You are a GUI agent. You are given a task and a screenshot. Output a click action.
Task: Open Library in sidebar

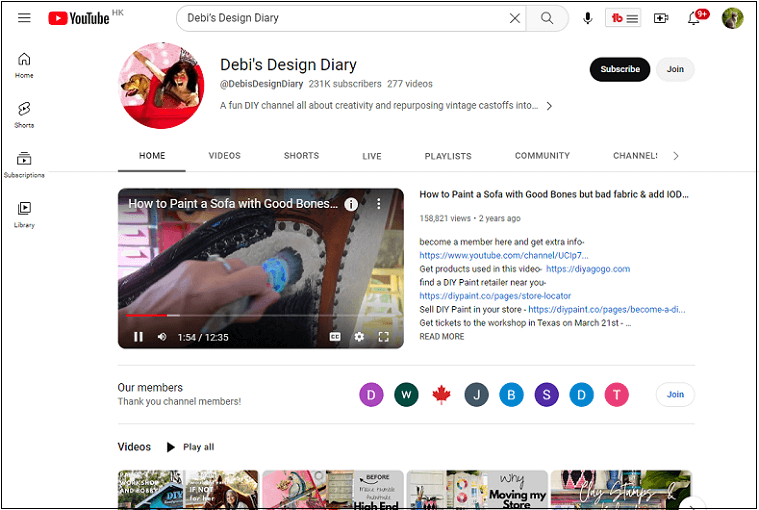(24, 215)
